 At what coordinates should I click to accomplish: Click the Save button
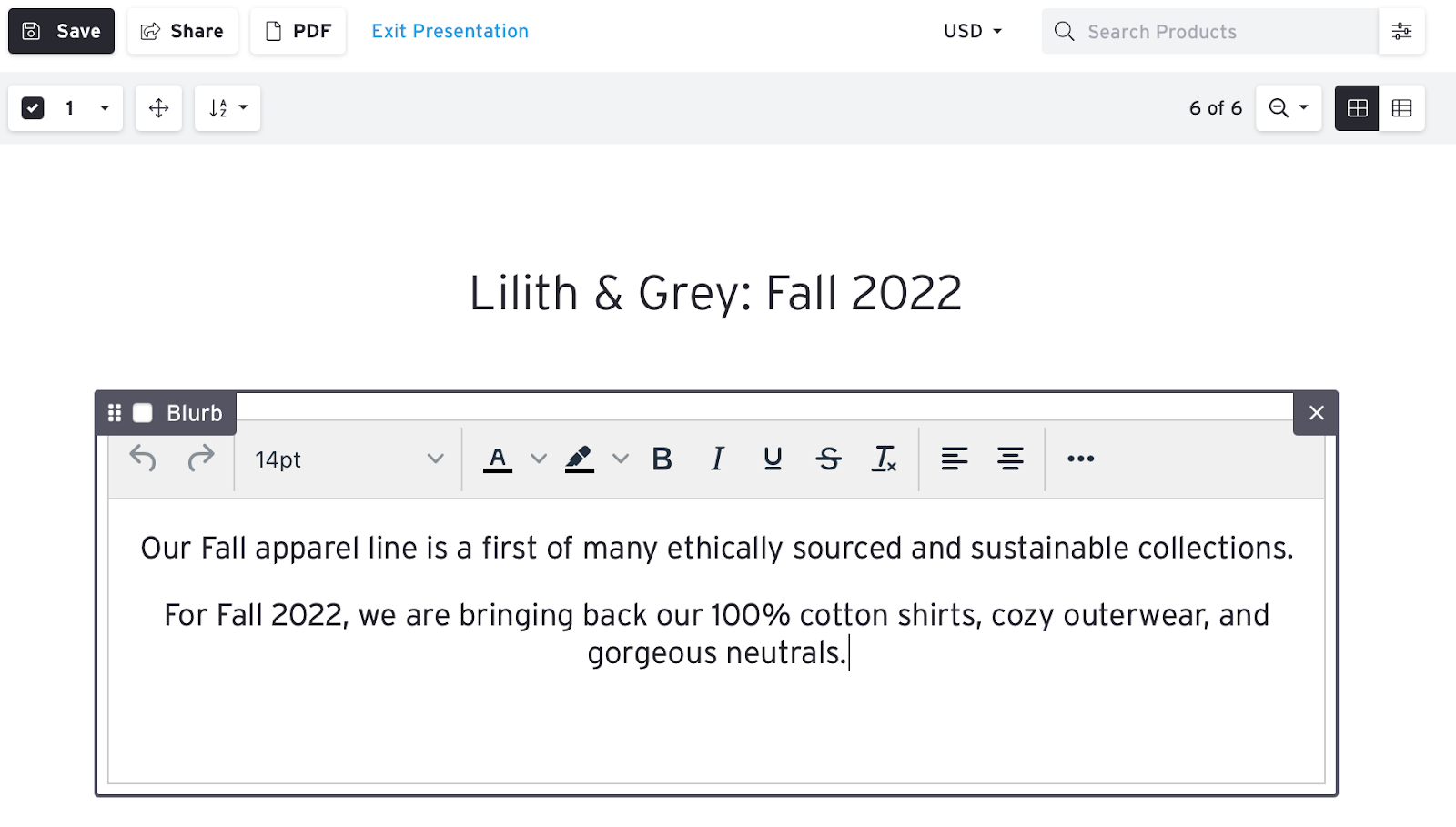point(61,31)
